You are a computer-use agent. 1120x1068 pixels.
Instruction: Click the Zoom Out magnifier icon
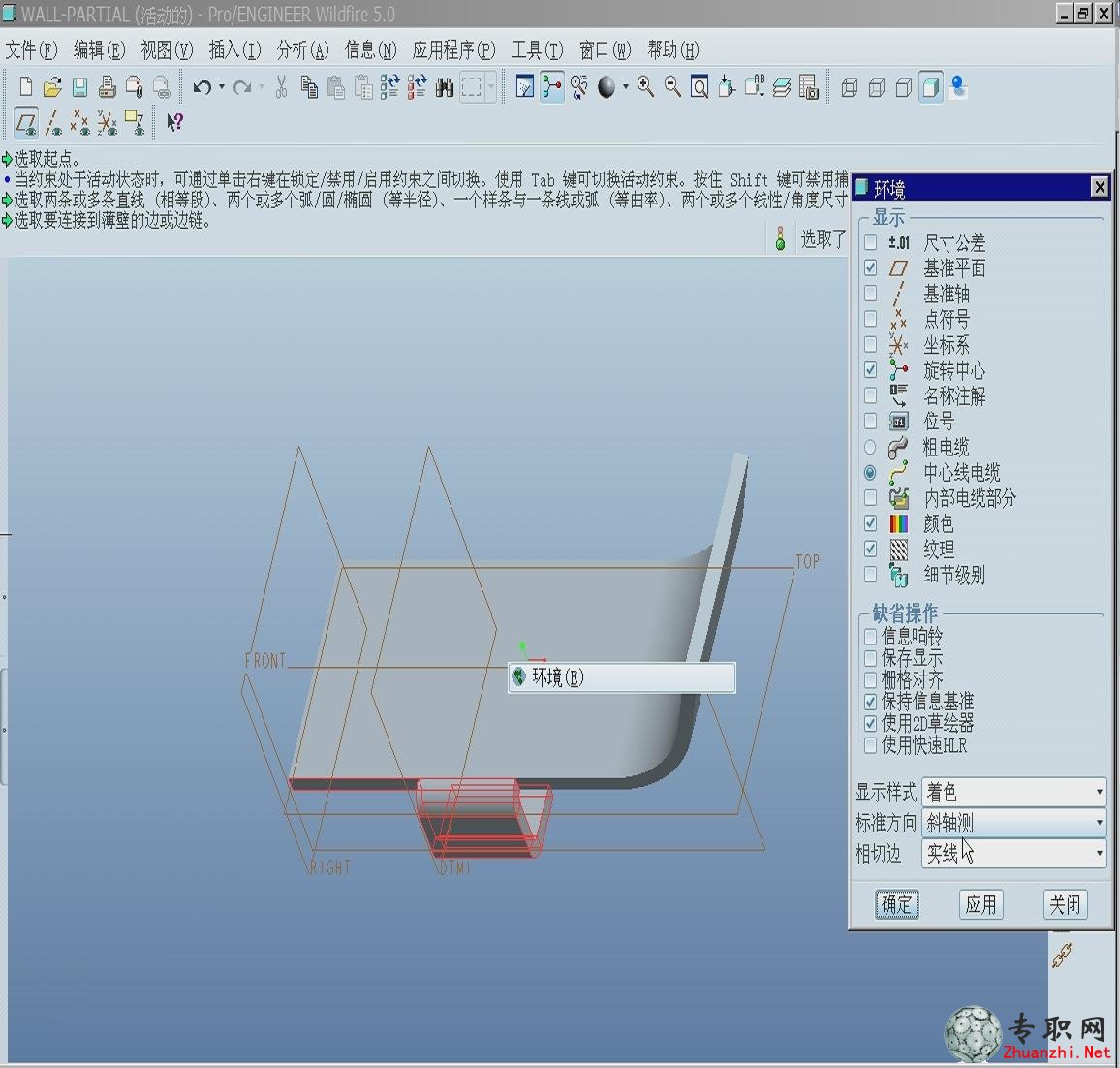672,87
